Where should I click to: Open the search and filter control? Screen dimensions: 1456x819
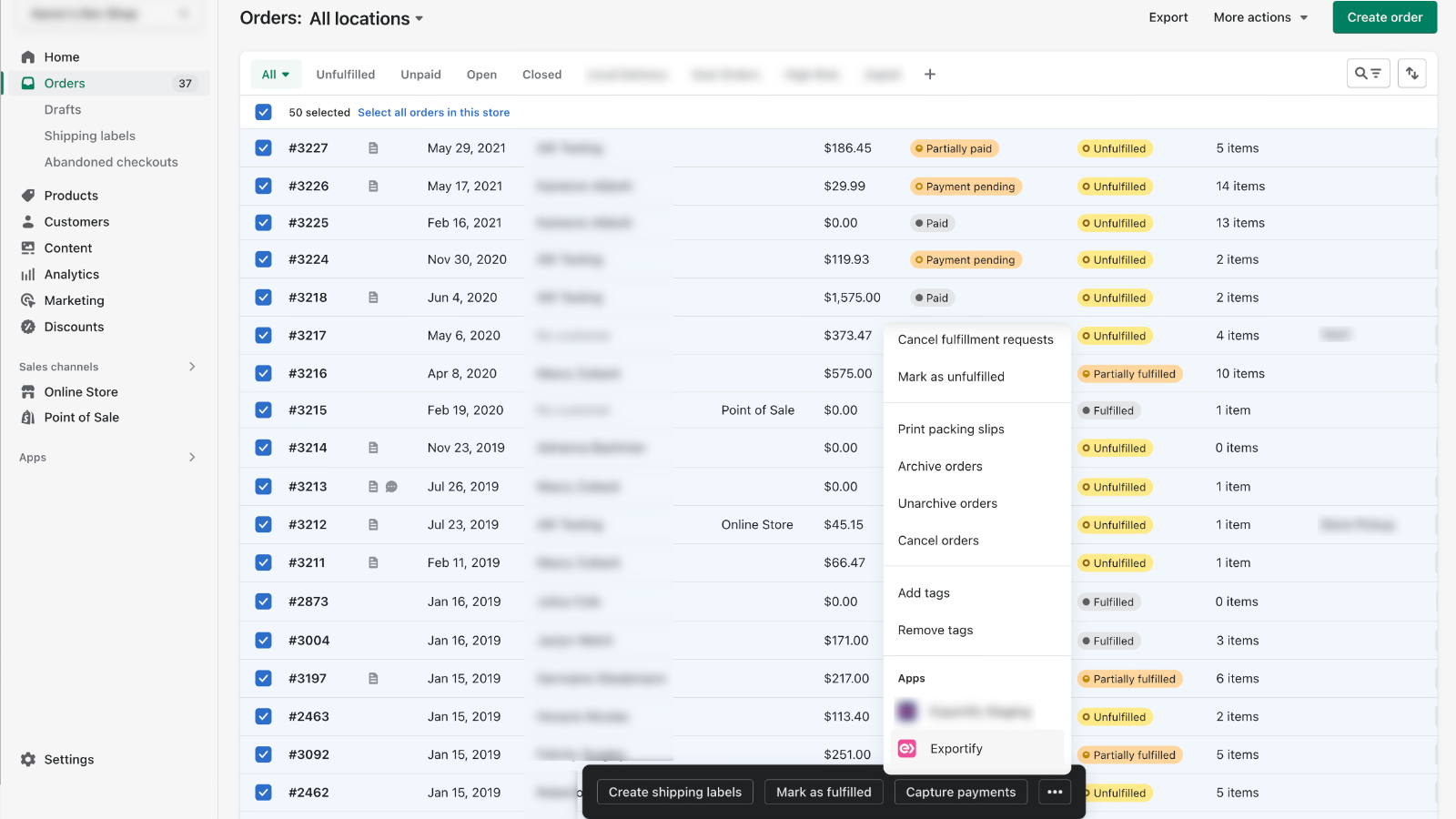point(1368,73)
